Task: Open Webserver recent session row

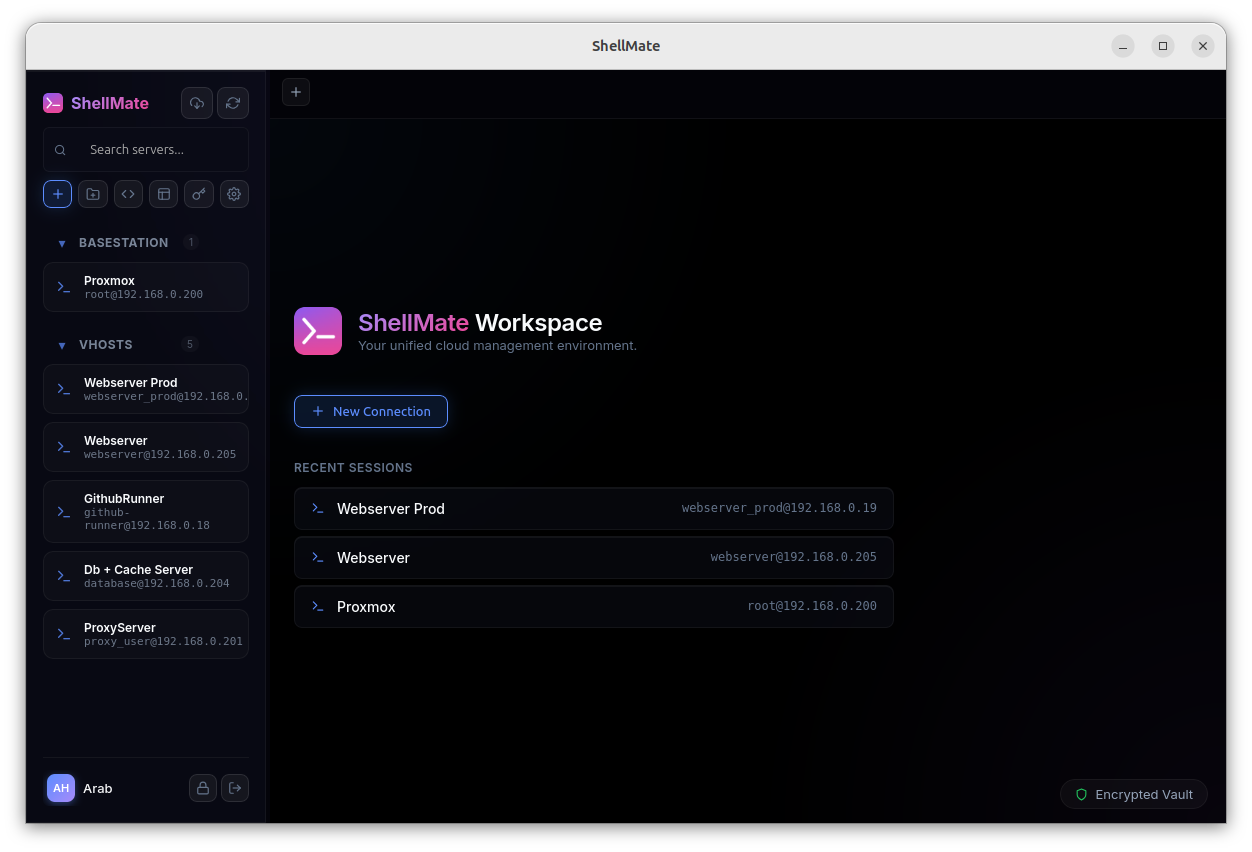Action: point(594,557)
